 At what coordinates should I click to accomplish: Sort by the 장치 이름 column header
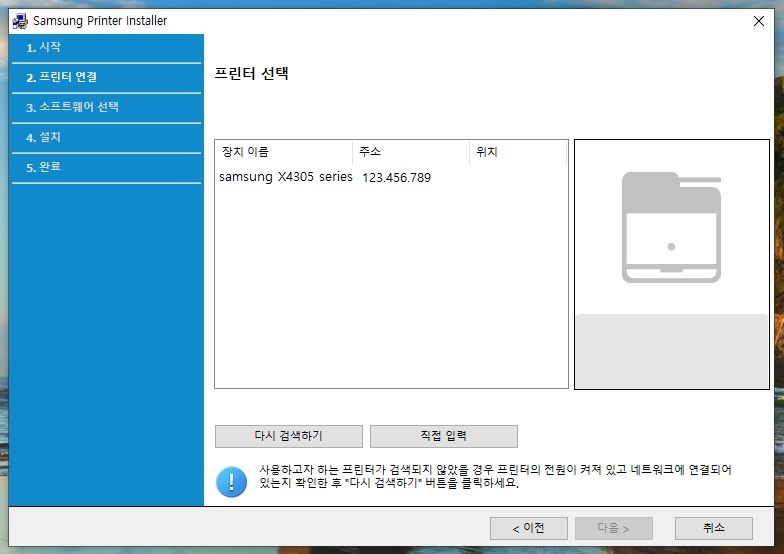284,152
